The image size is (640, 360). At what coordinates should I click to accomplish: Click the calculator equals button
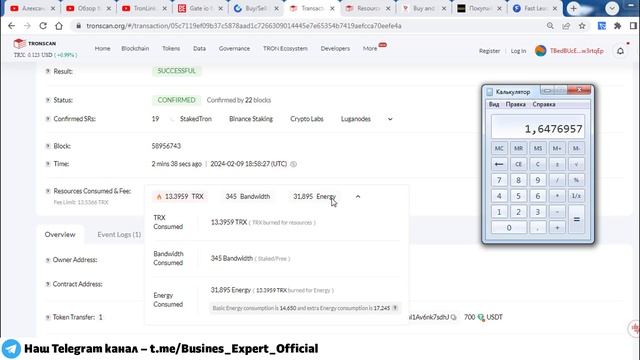coord(576,219)
